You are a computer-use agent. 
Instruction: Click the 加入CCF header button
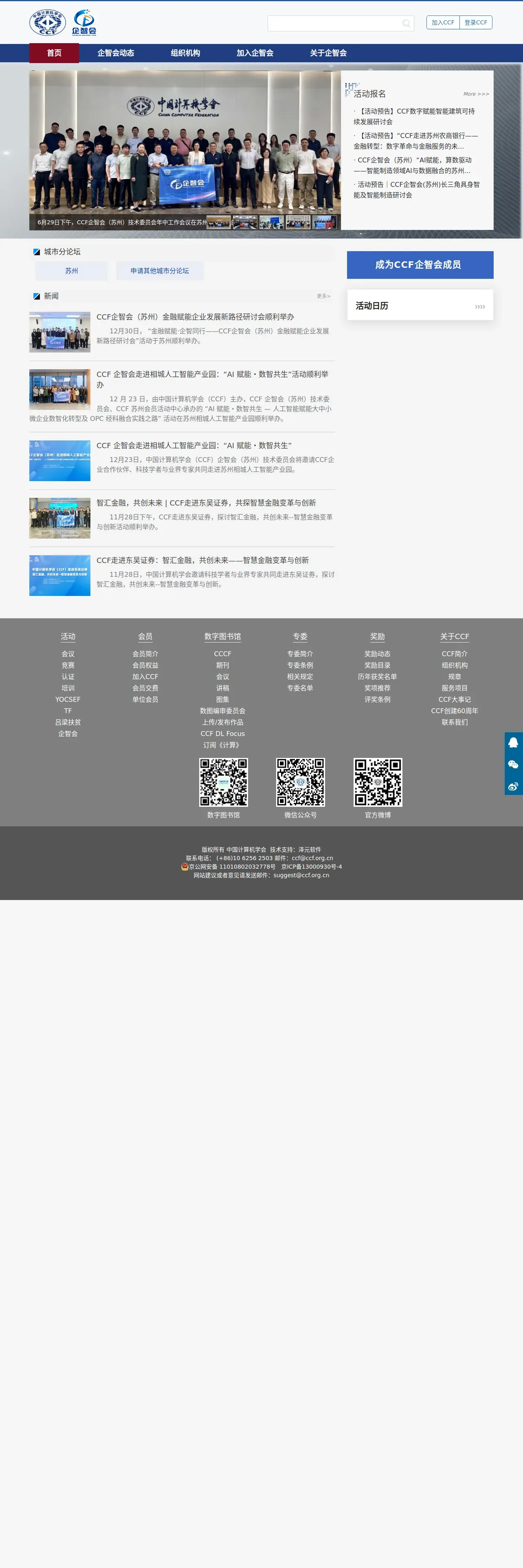coord(443,22)
